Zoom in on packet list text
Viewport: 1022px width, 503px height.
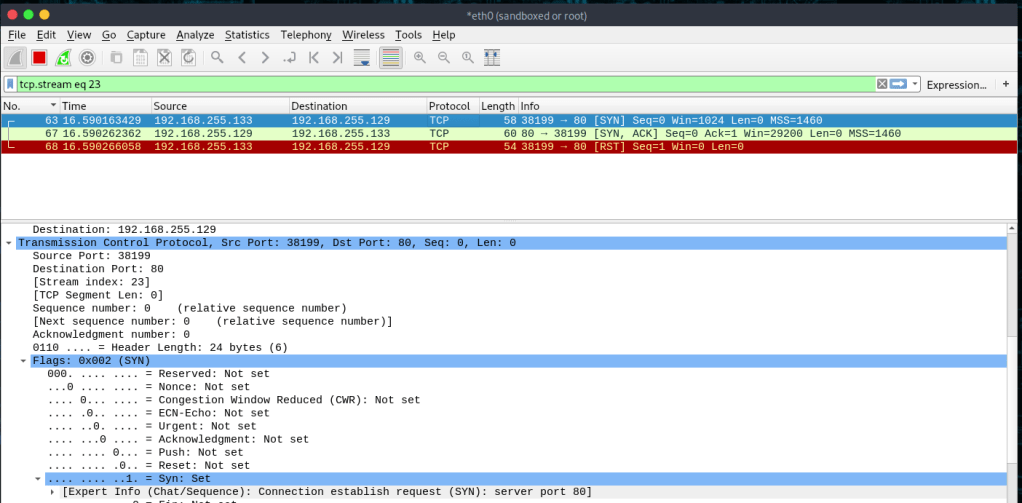(420, 58)
